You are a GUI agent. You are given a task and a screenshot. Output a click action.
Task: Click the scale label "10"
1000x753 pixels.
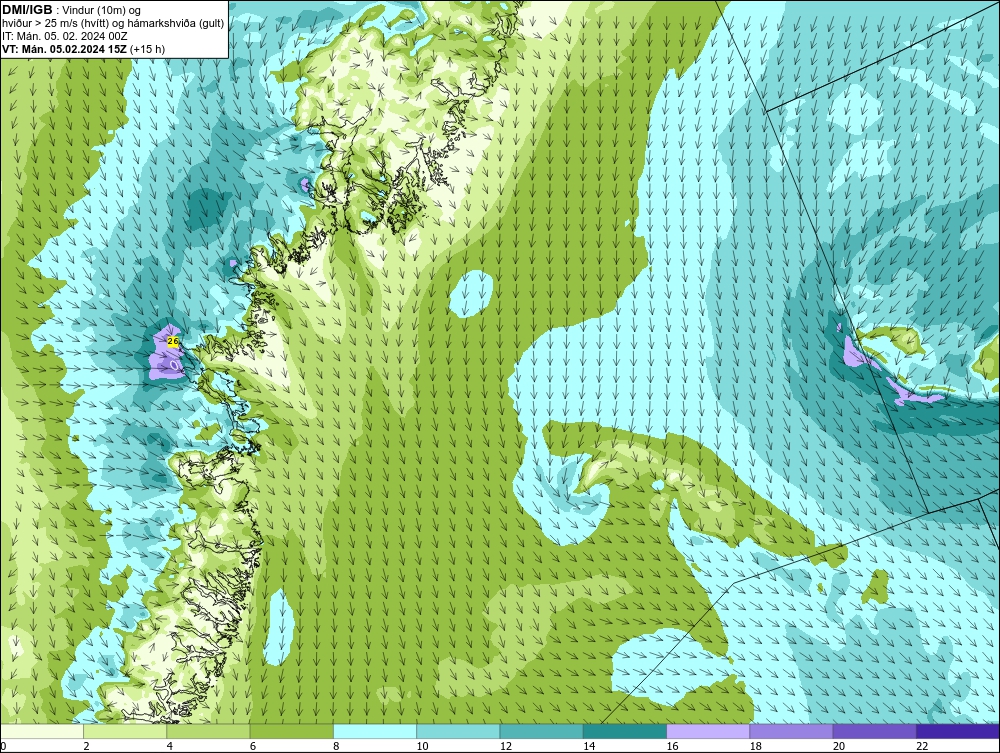tap(422, 746)
